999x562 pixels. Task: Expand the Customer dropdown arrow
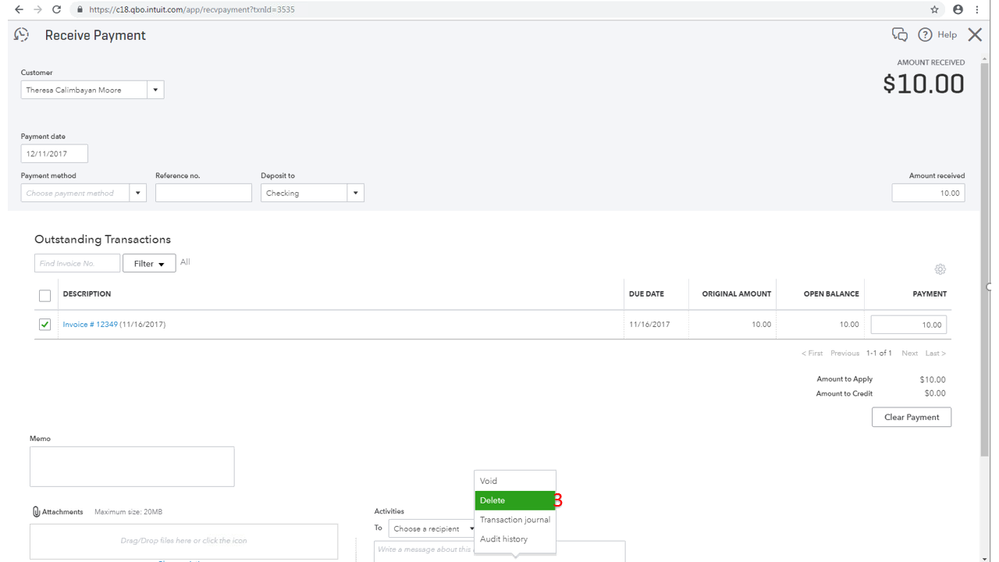[155, 90]
